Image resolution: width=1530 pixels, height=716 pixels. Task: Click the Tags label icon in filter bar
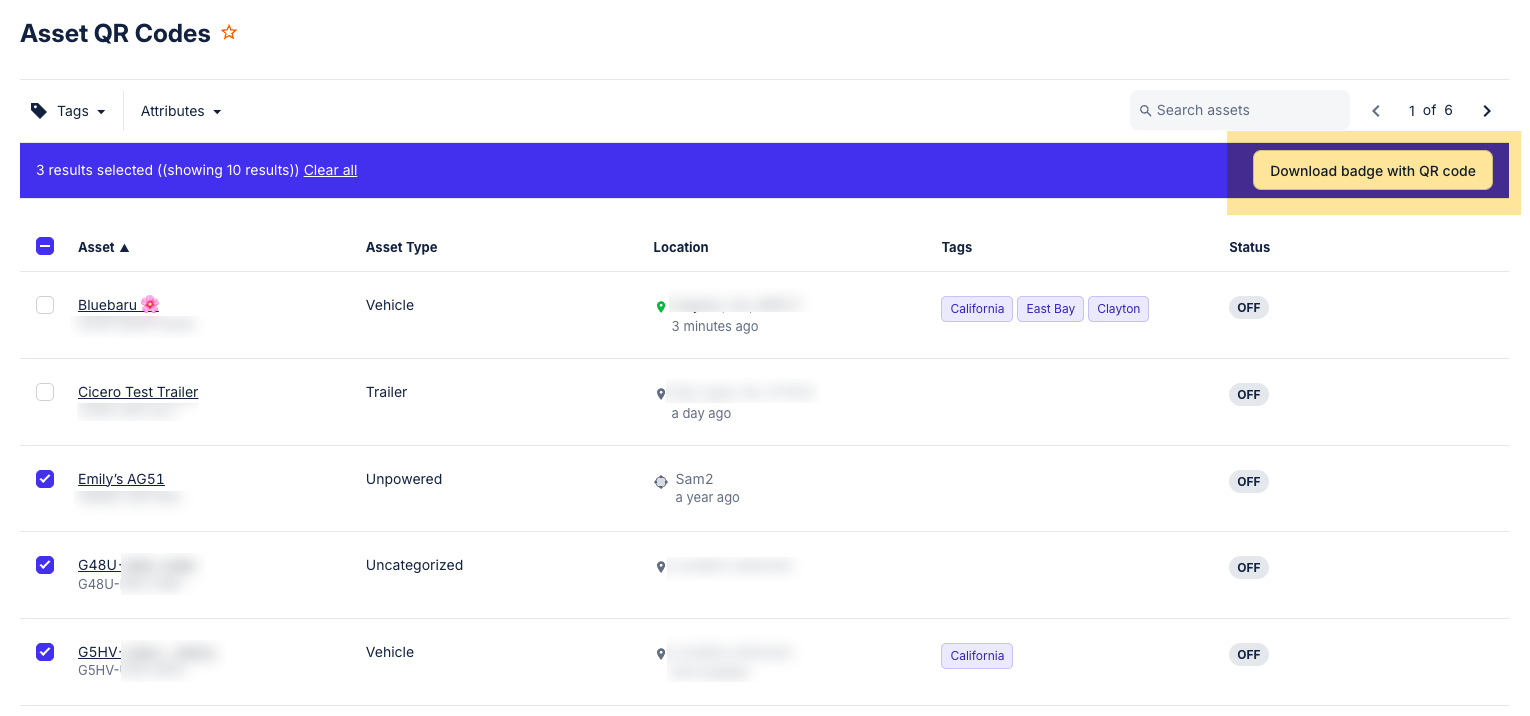[x=39, y=111]
